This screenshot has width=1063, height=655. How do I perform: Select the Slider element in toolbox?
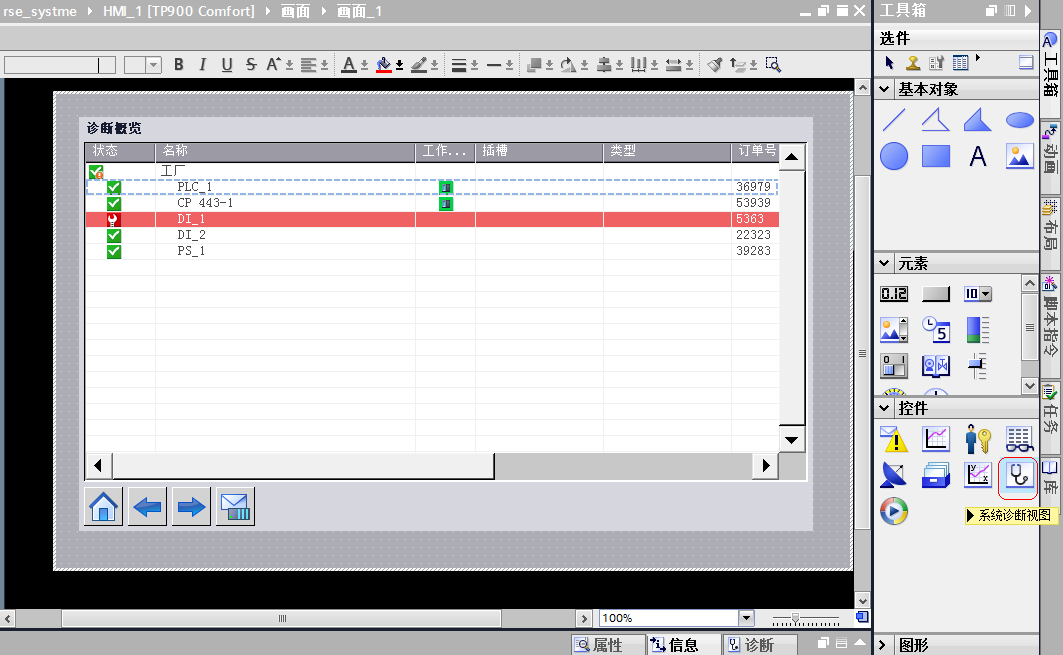(x=978, y=365)
